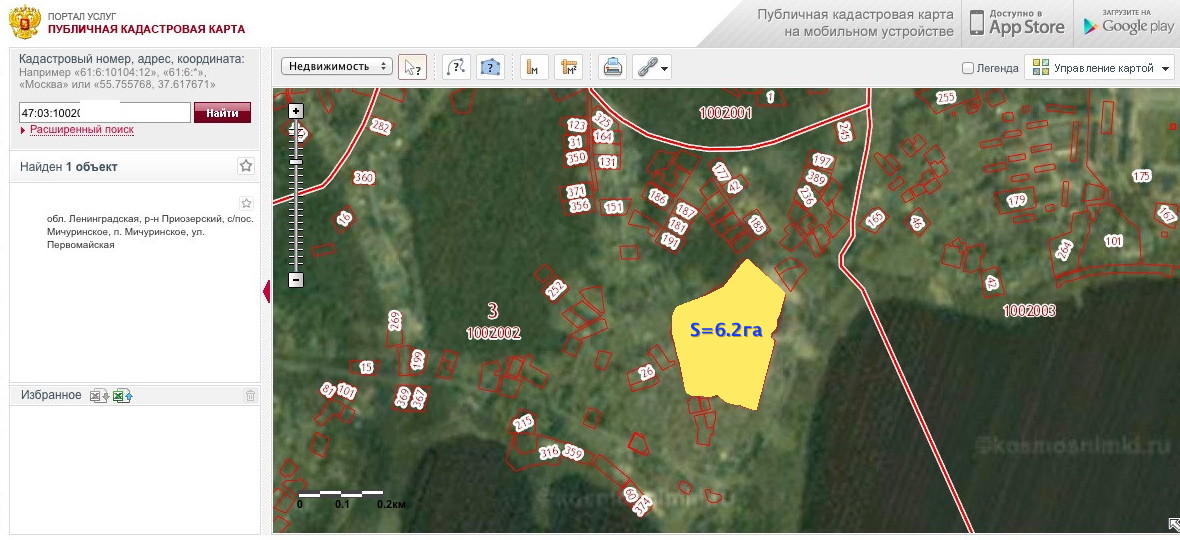The height and width of the screenshot is (540, 1180).
Task: Add all found objects to favorites
Action: (x=246, y=166)
